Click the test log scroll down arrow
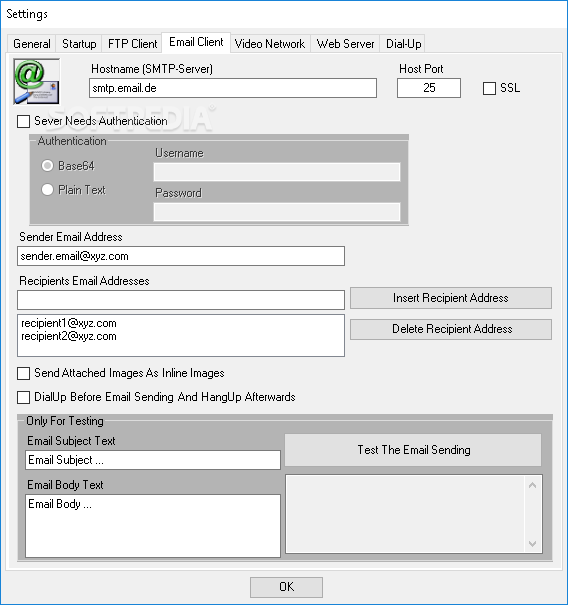The height and width of the screenshot is (605, 568). point(532,544)
